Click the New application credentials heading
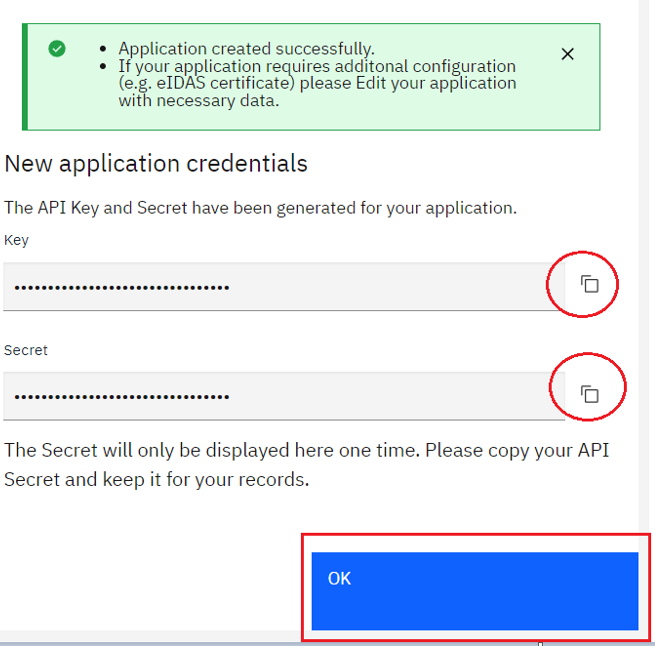Image resolution: width=655 pixels, height=646 pixels. (156, 163)
